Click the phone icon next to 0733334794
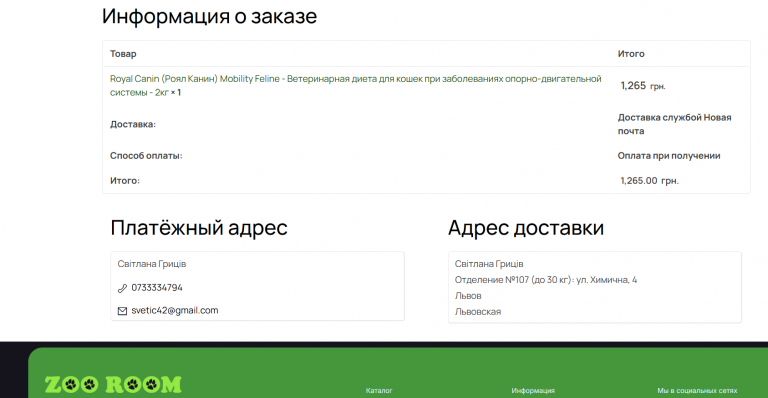The height and width of the screenshot is (398, 768). pos(122,288)
